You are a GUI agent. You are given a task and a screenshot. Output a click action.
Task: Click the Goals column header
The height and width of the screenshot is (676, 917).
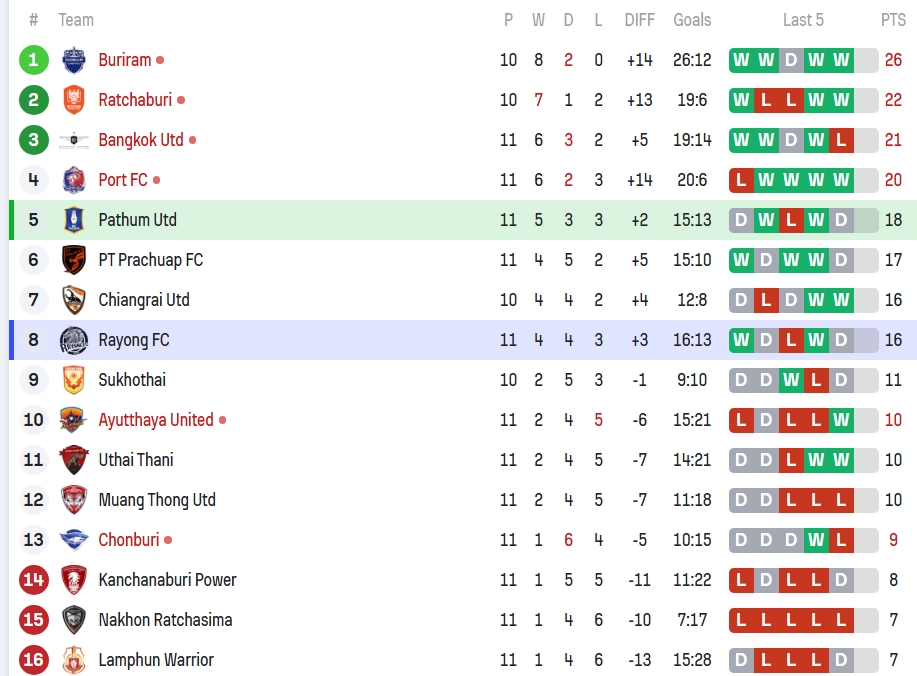click(692, 20)
